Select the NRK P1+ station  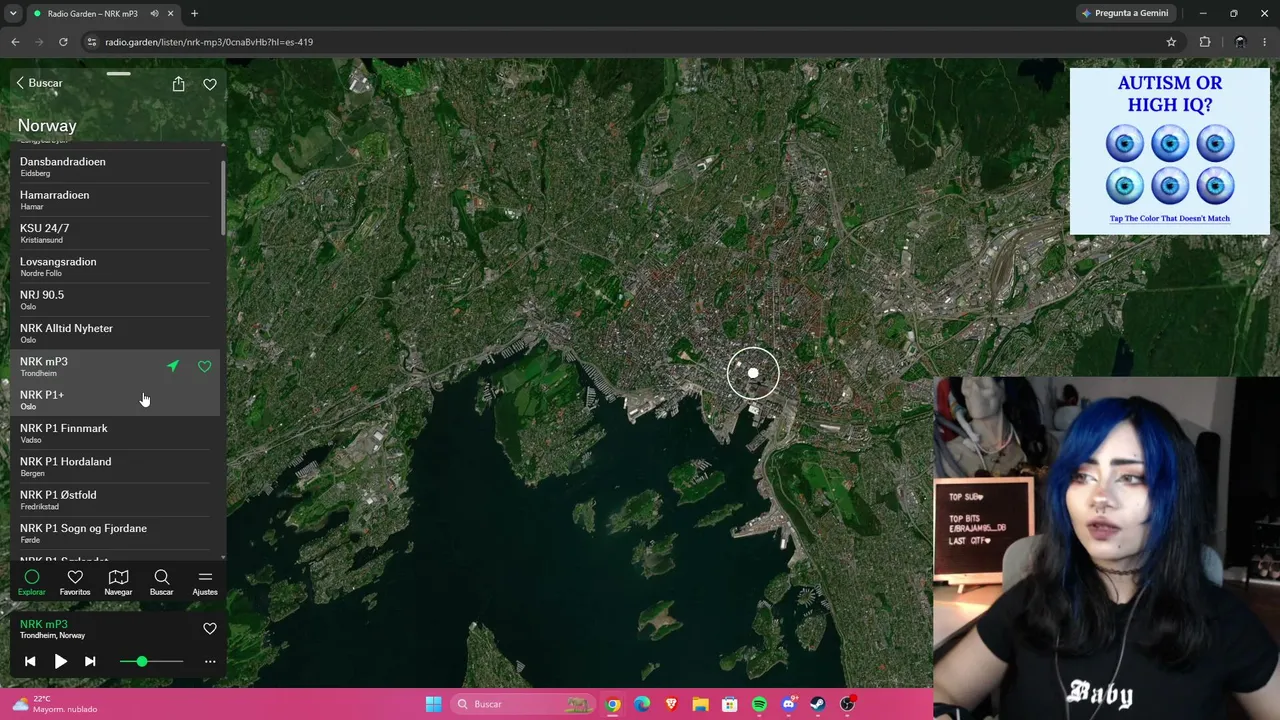point(115,400)
